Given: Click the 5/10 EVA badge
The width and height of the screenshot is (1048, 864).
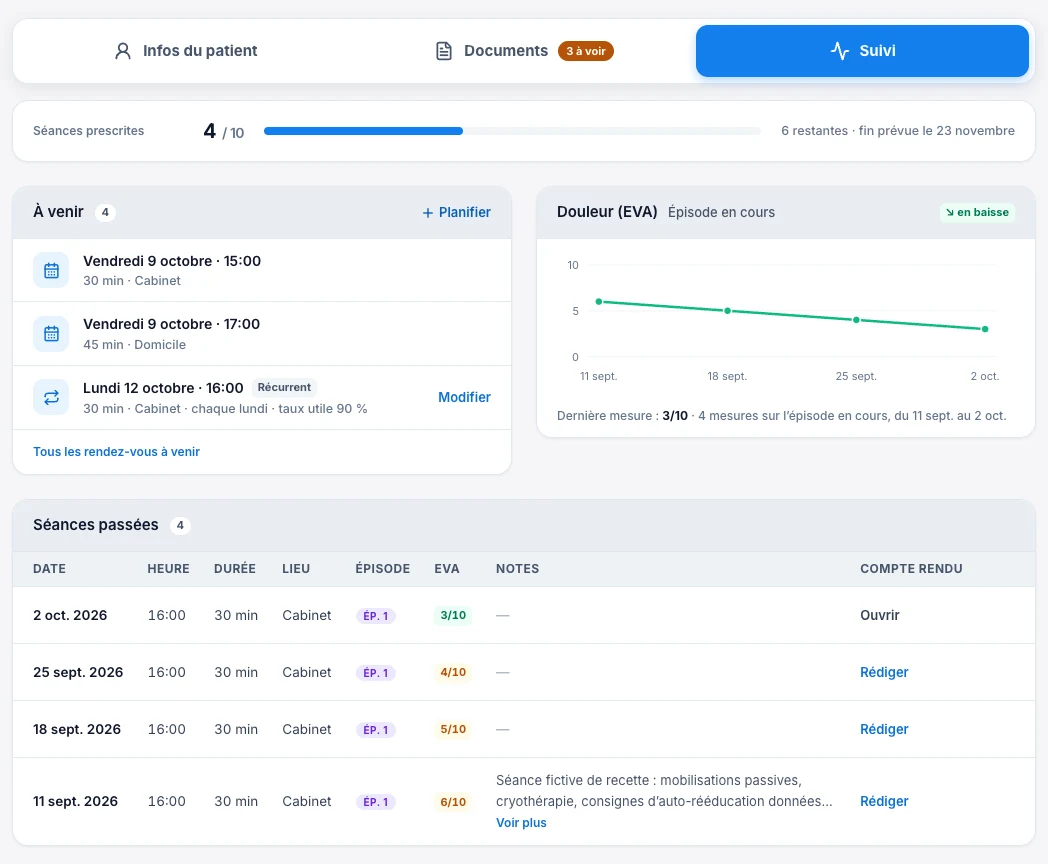Looking at the screenshot, I should click(x=453, y=729).
